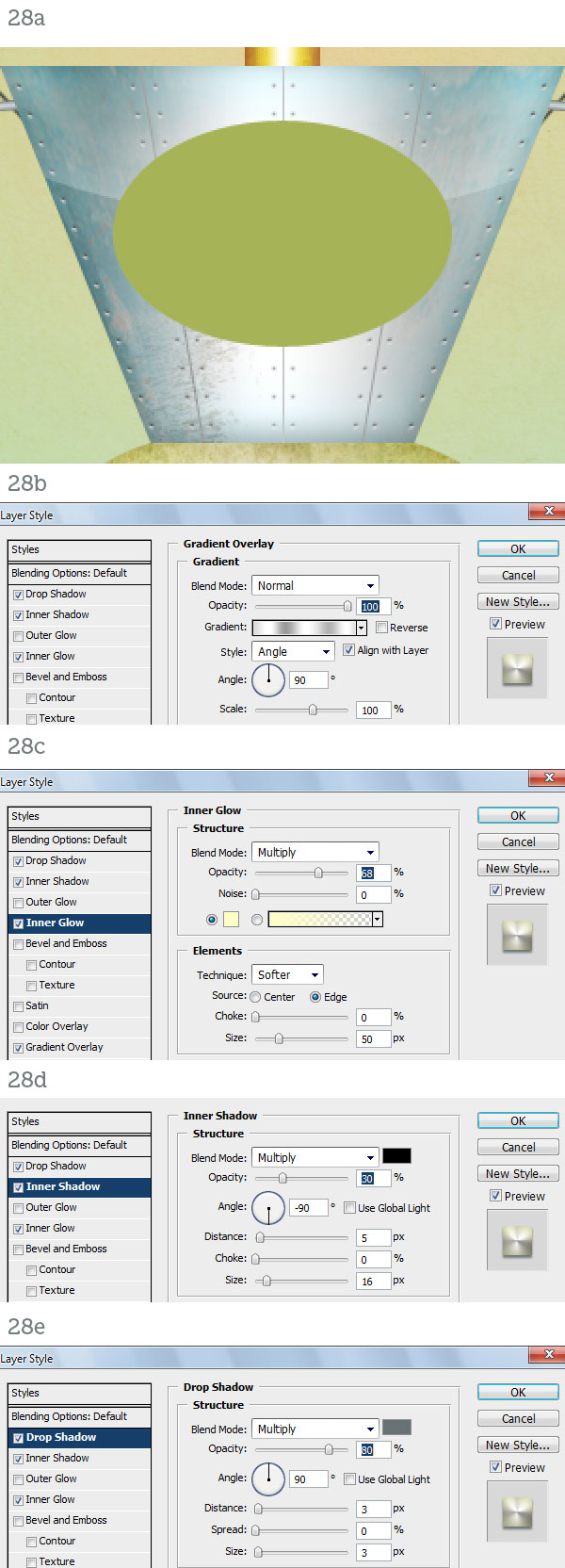
Task: Click the angle dial in Drop Shadow settings
Action: 268,1478
